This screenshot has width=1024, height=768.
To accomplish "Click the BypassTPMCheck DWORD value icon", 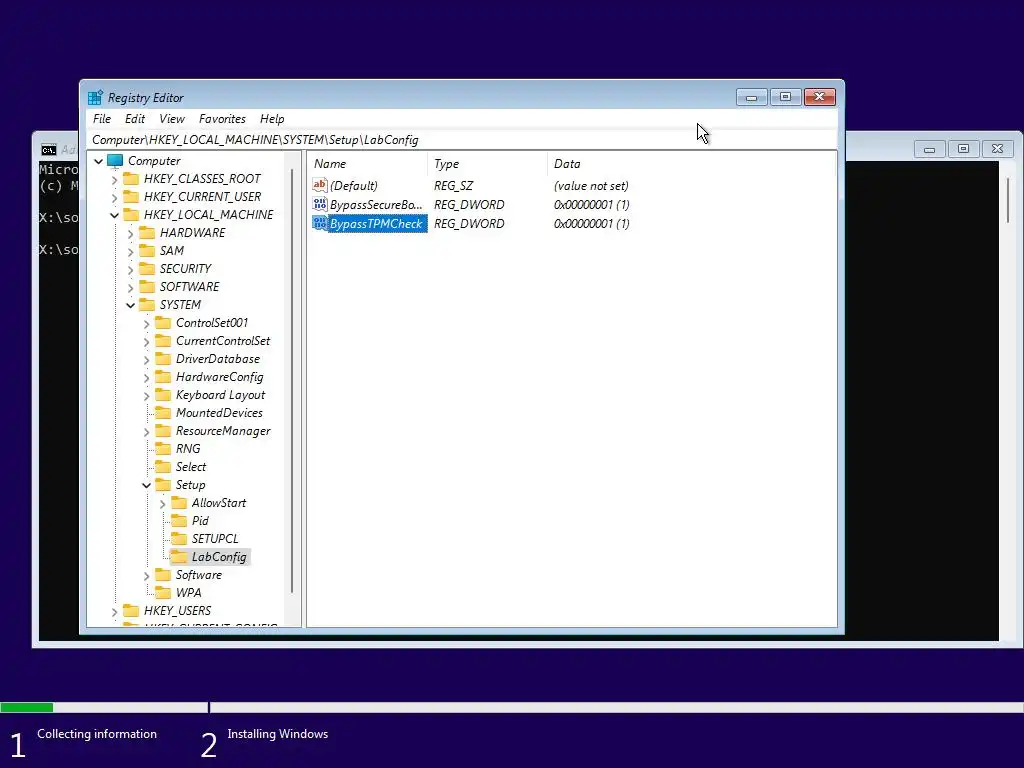I will 320,223.
